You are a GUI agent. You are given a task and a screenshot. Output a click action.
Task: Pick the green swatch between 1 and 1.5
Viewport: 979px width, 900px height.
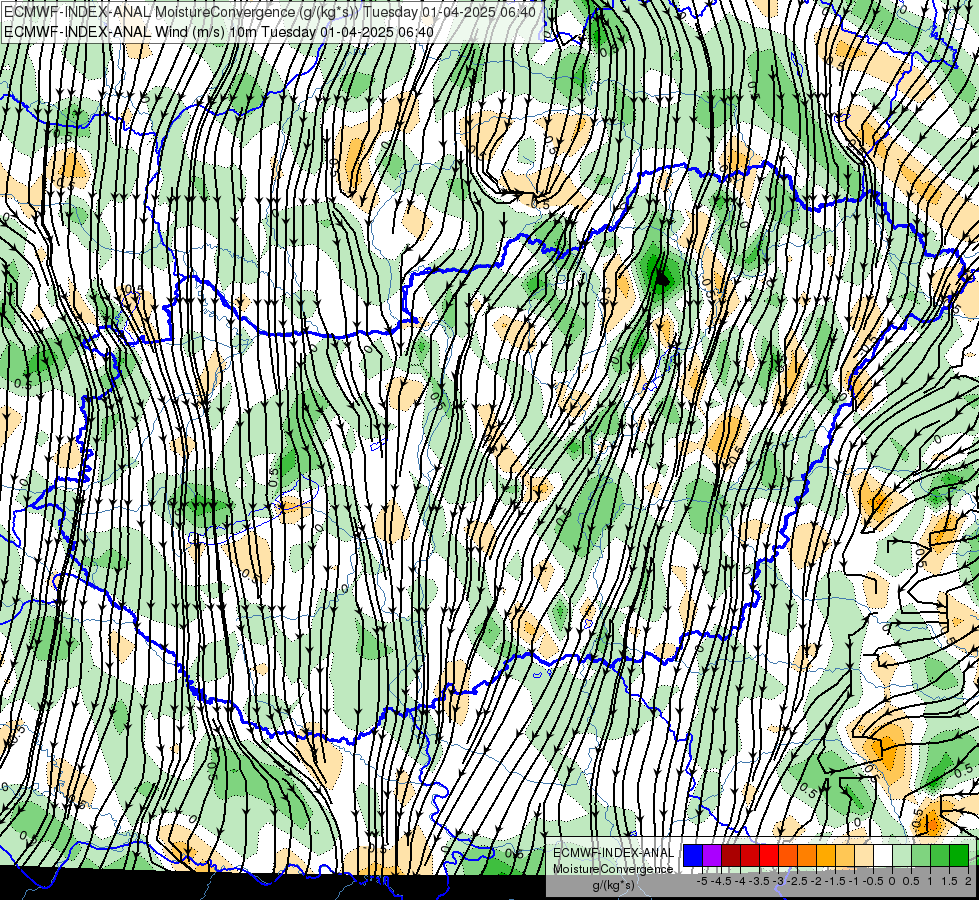pyautogui.click(x=940, y=856)
